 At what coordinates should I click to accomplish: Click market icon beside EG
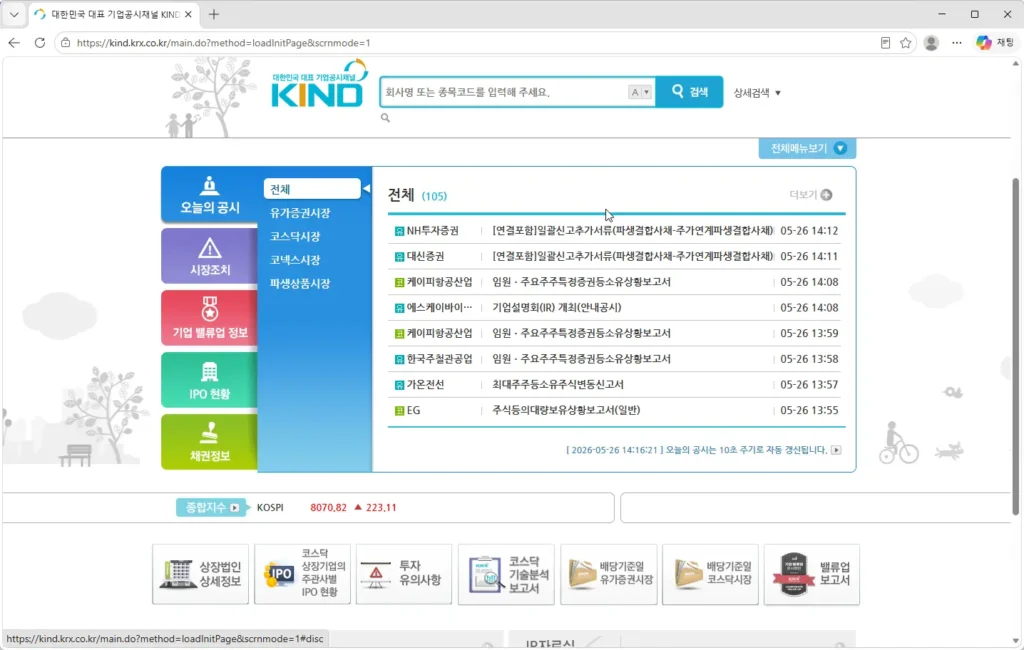[399, 411]
